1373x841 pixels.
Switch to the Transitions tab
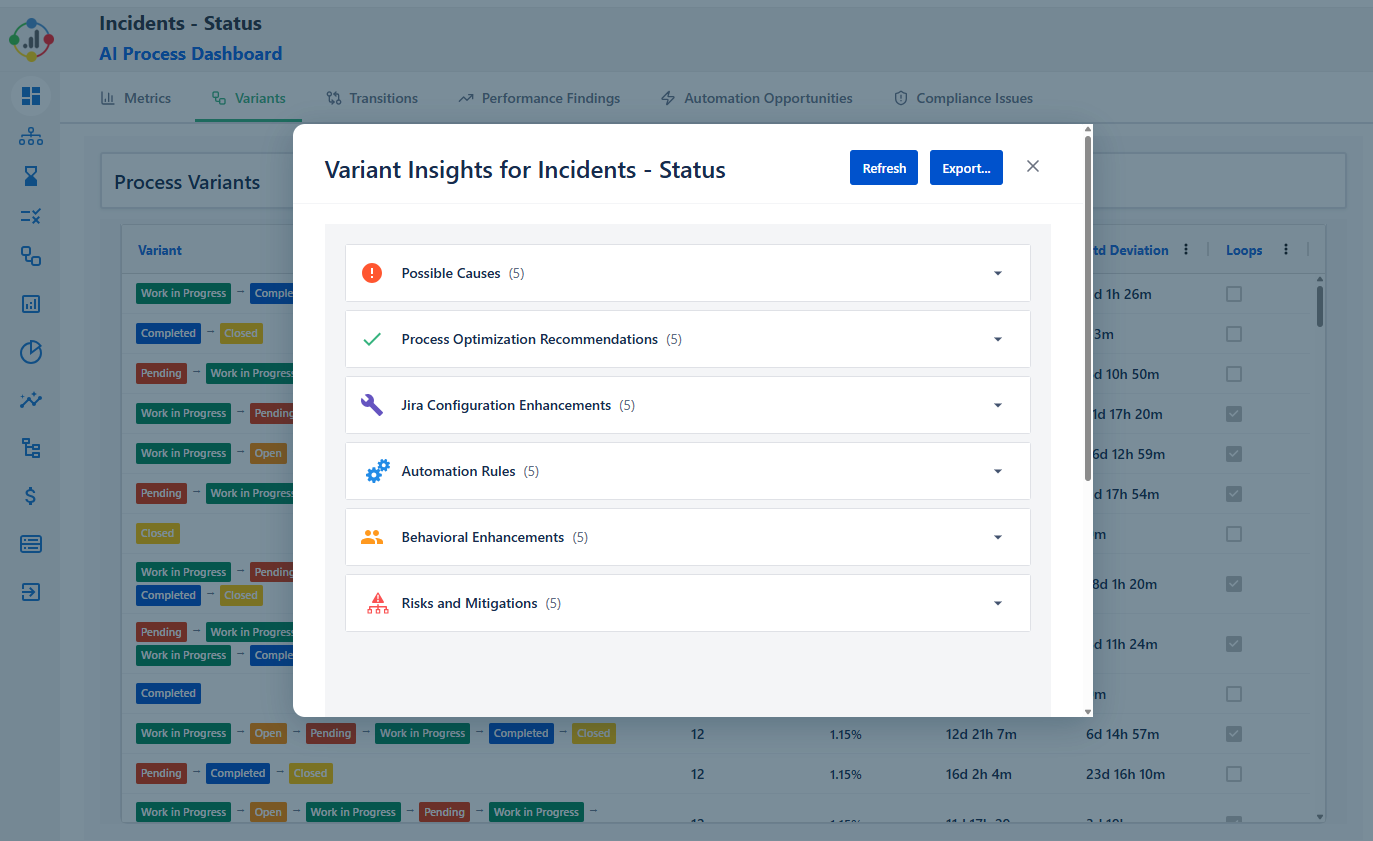pos(372,98)
